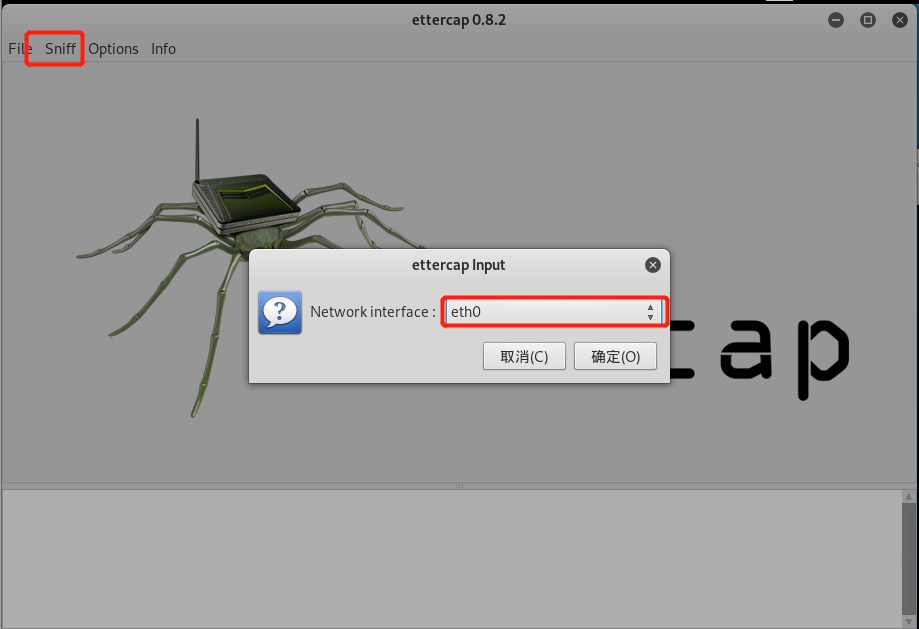Click the 取消(C) cancel button
The width and height of the screenshot is (919, 629).
coord(524,356)
